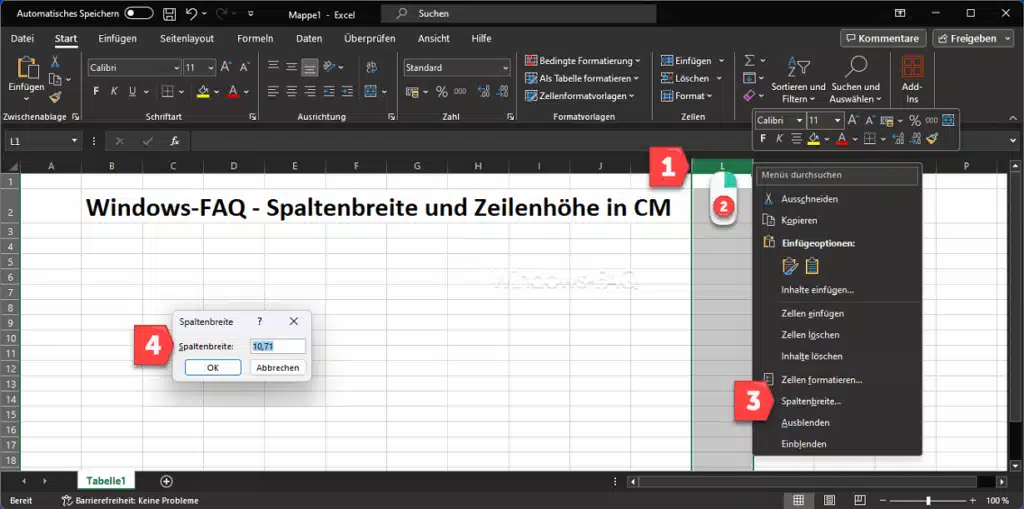Open Sortieren und Filtern dropdown

[x=798, y=79]
